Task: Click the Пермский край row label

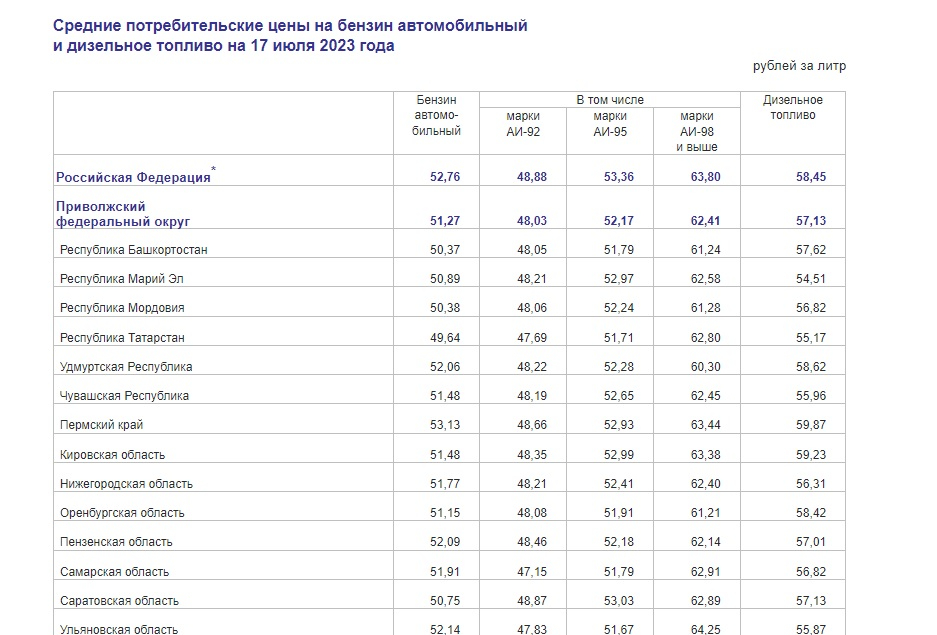Action: 101,425
